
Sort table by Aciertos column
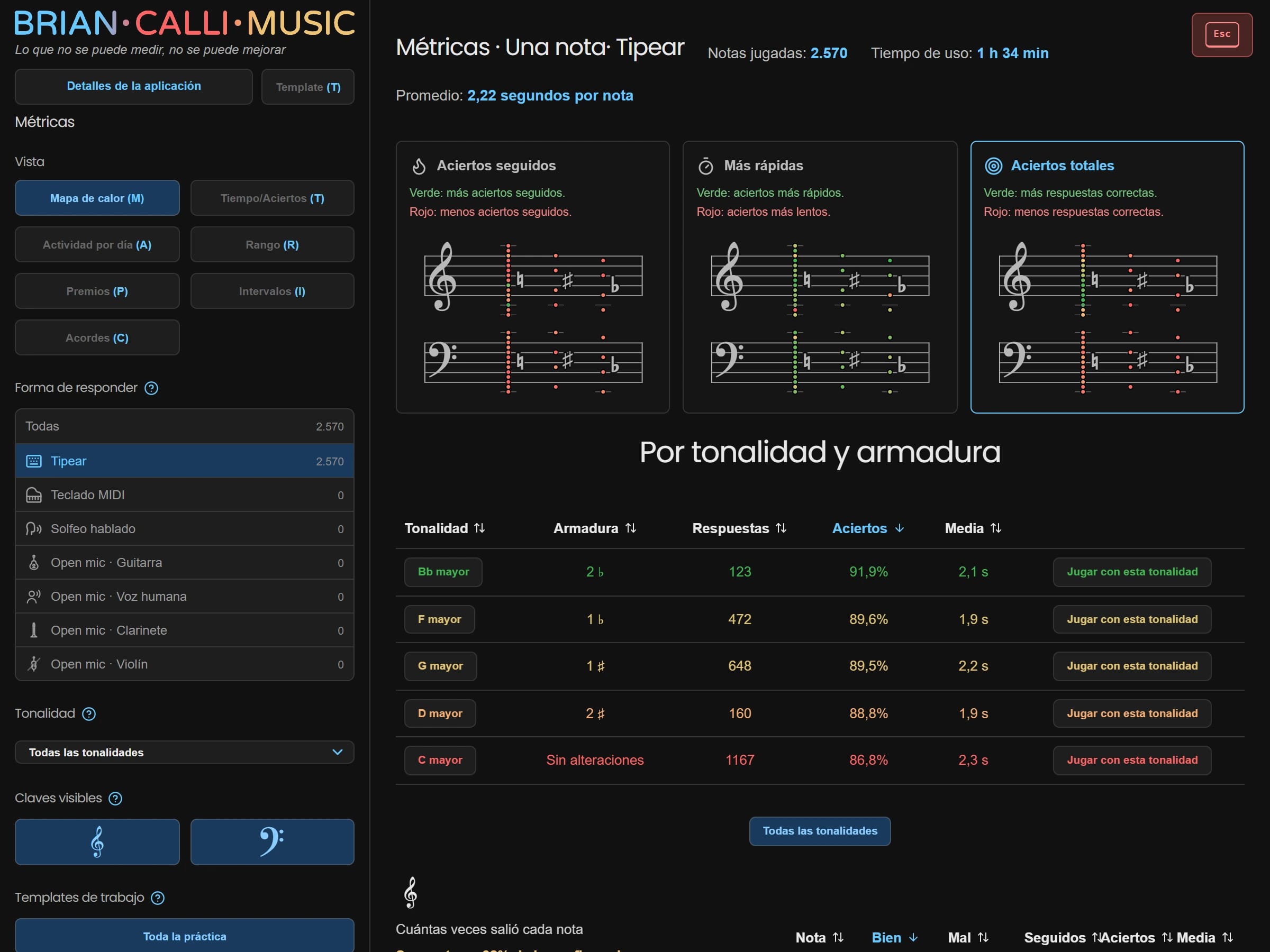tap(868, 528)
